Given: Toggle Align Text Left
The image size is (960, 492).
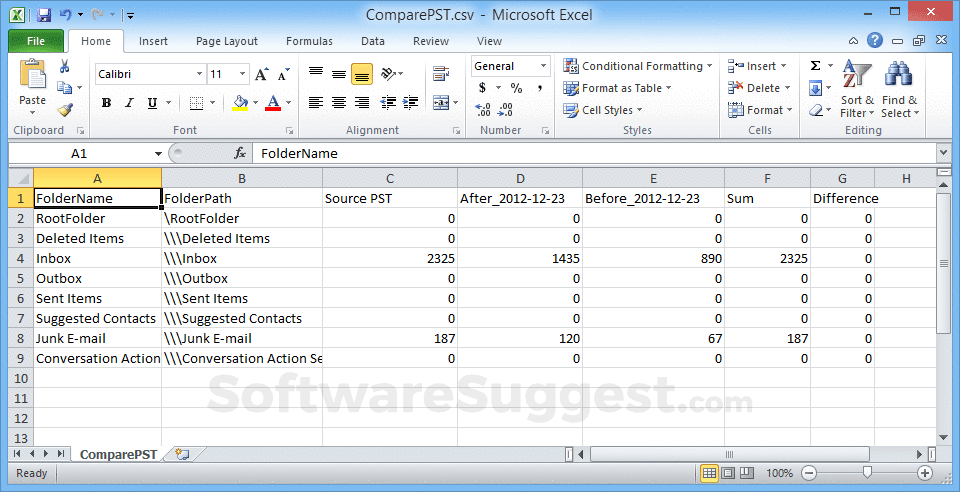Looking at the screenshot, I should coord(316,103).
